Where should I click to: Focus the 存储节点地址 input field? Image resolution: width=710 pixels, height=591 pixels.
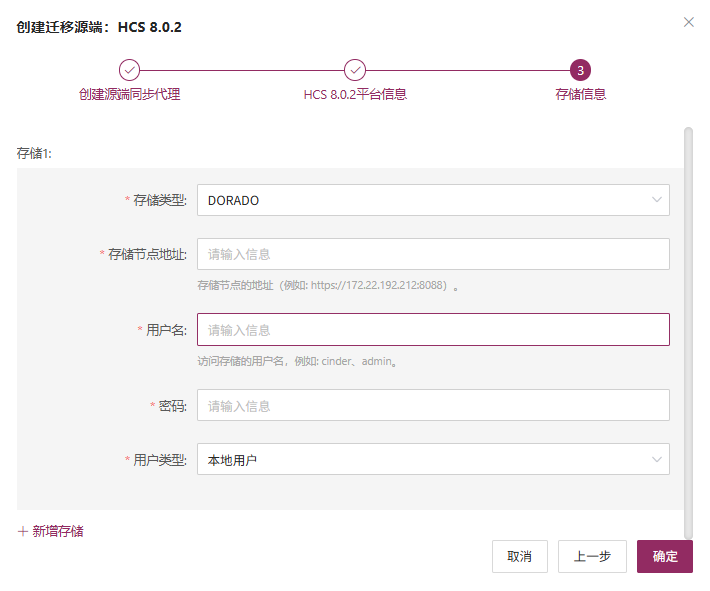[433, 254]
